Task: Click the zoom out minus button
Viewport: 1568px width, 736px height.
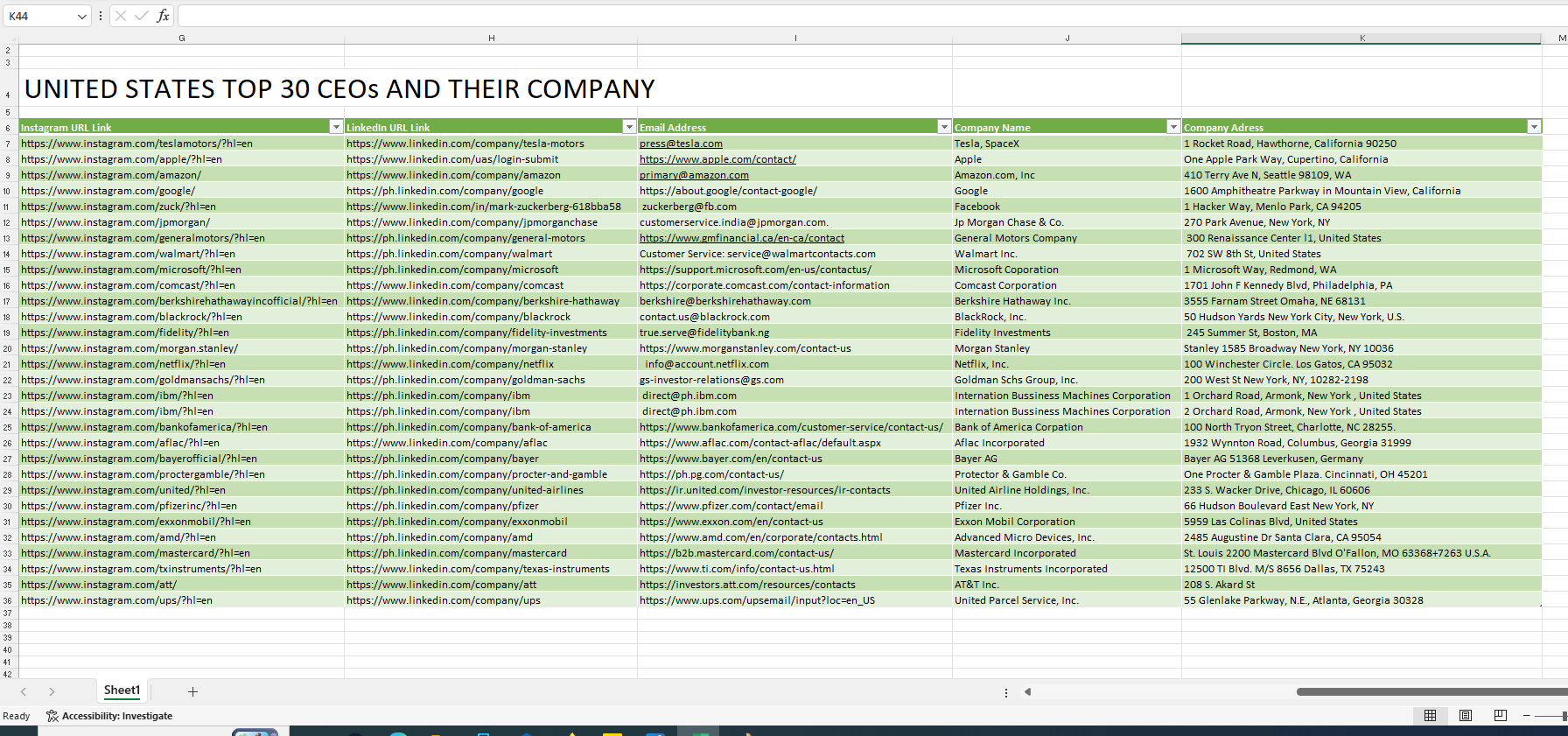Action: (x=1526, y=716)
